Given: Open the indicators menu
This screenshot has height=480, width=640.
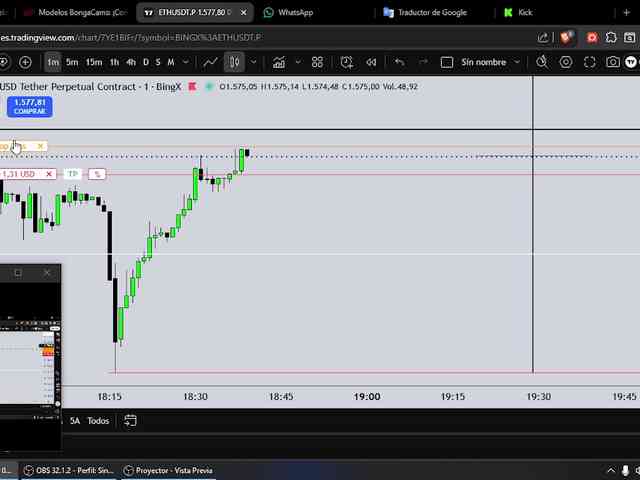Looking at the screenshot, I should point(279,62).
